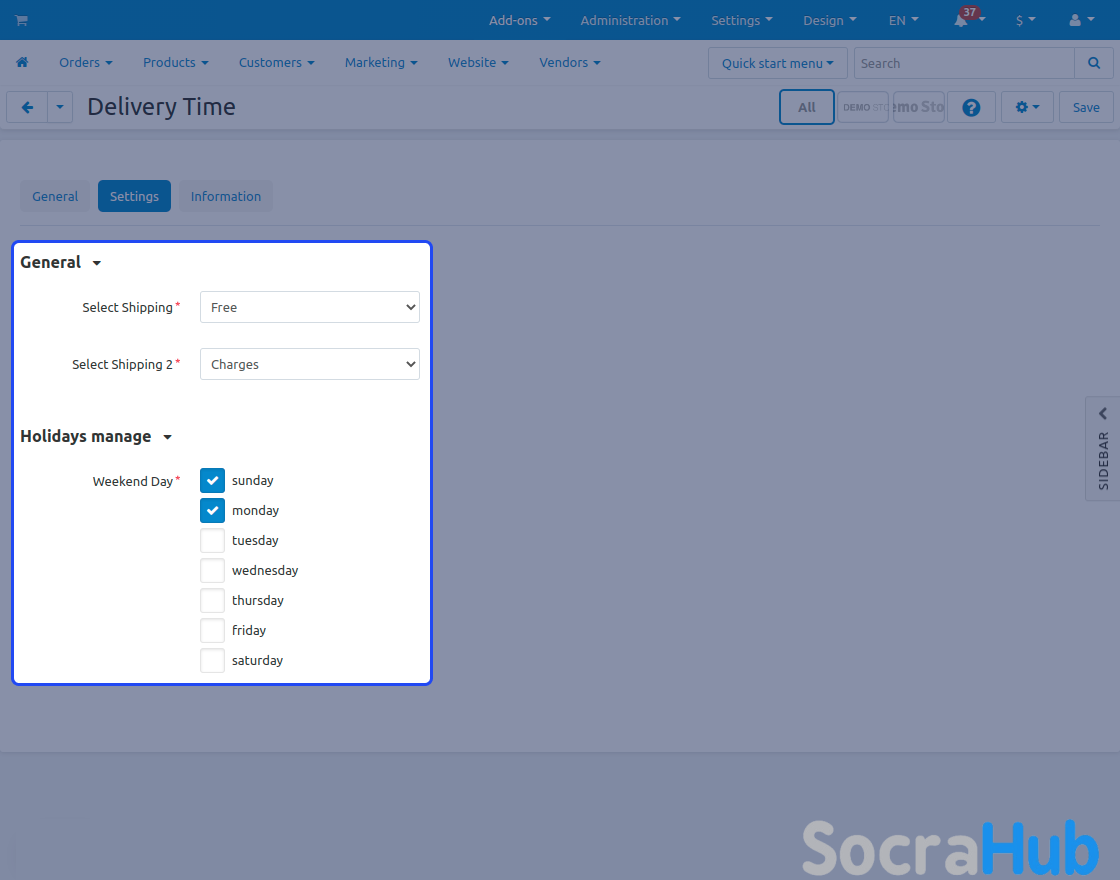Check the saturday weekend day box

coord(212,661)
